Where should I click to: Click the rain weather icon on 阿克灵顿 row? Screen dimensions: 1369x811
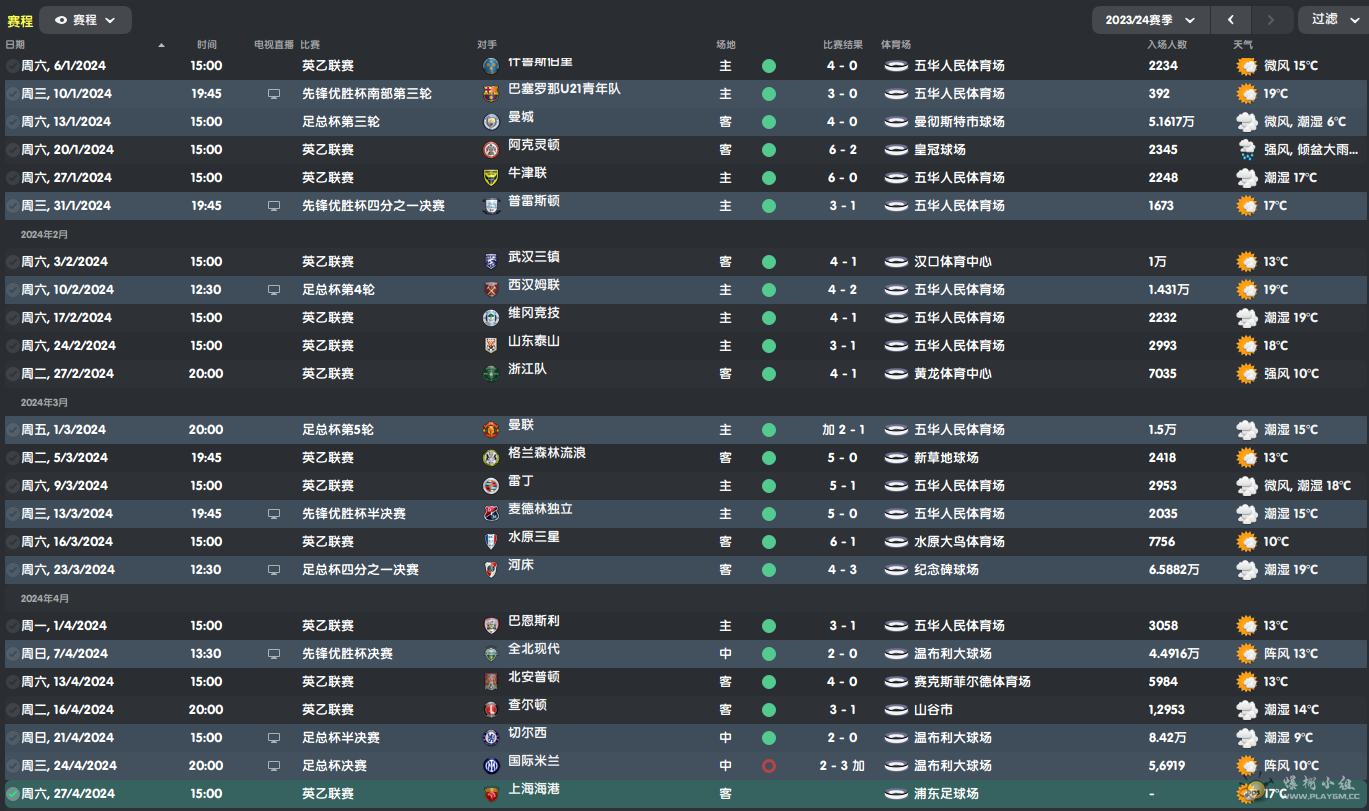[1246, 150]
